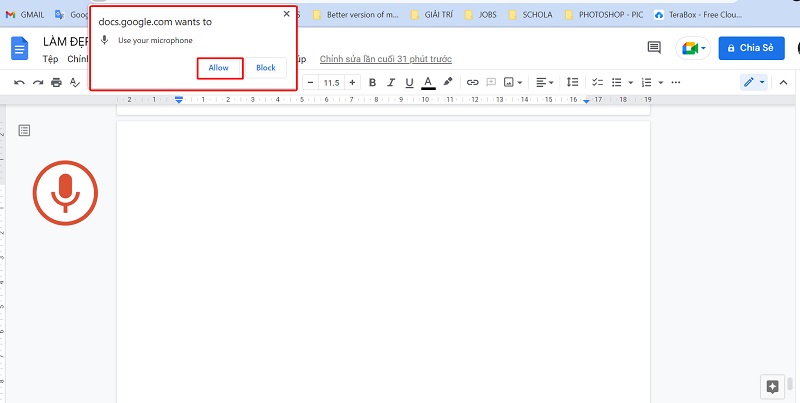This screenshot has width=800, height=403.
Task: Add a comment from the toolbar
Action: coord(491,82)
